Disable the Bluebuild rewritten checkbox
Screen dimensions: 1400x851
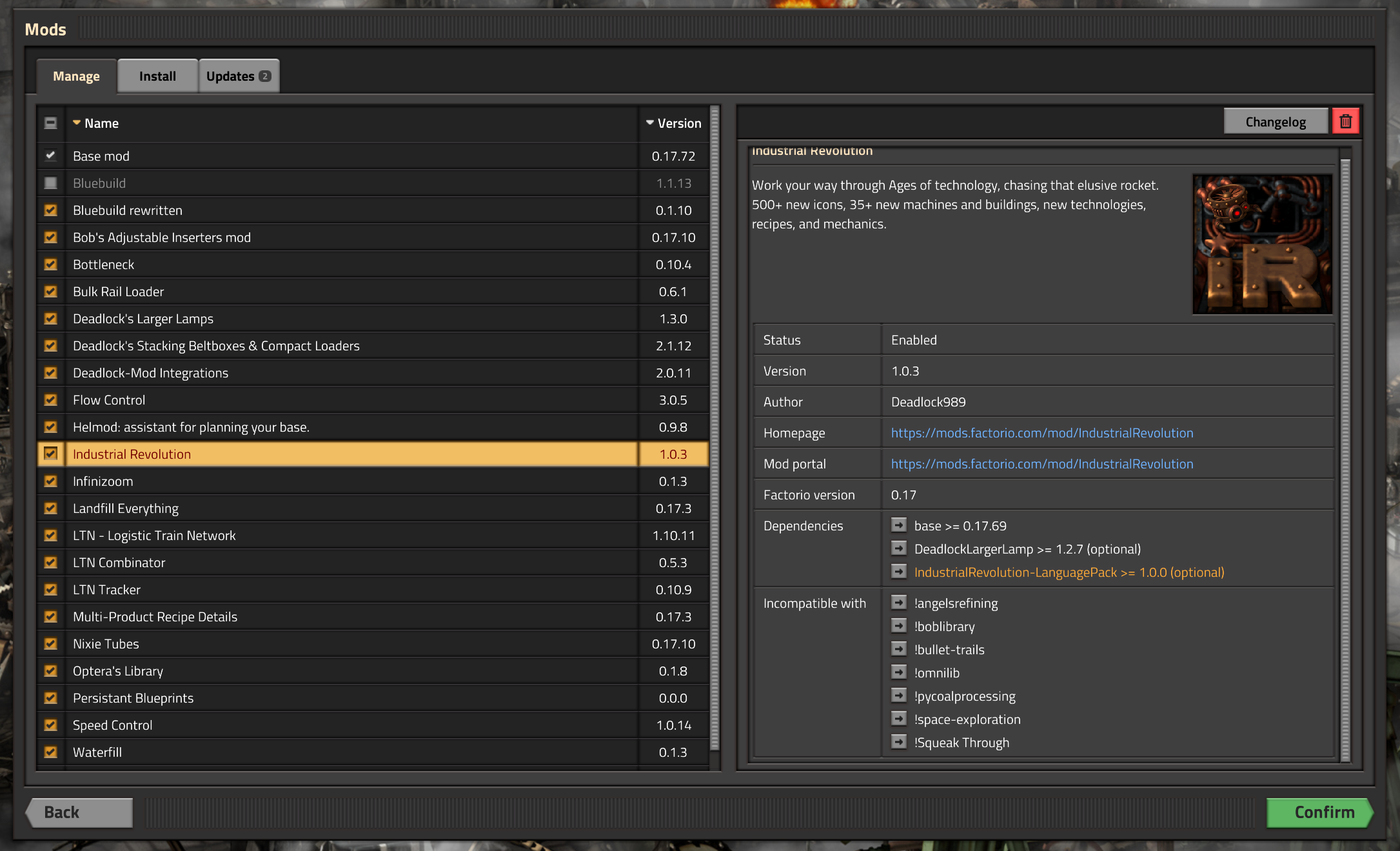pyautogui.click(x=50, y=210)
